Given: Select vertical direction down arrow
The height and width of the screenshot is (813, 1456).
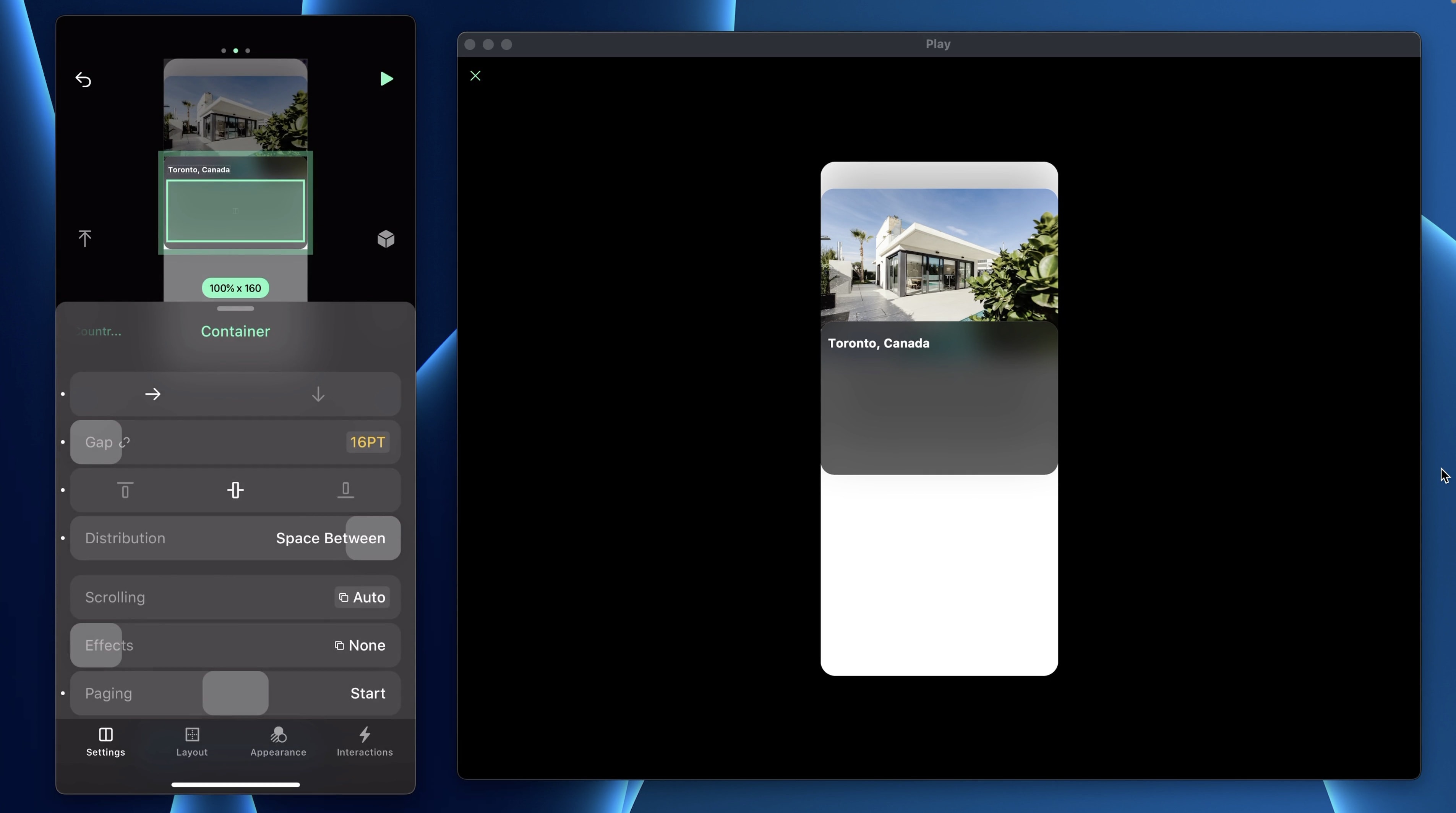Looking at the screenshot, I should coord(318,394).
